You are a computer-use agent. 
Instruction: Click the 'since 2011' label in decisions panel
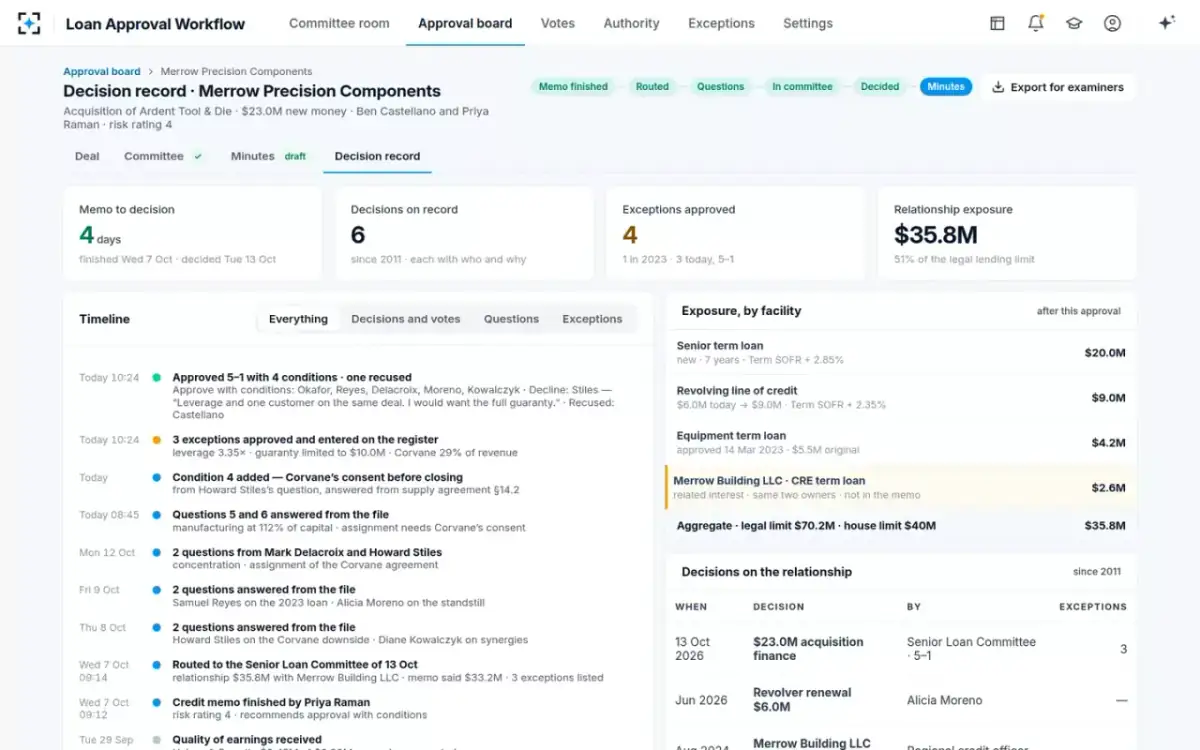(1097, 572)
